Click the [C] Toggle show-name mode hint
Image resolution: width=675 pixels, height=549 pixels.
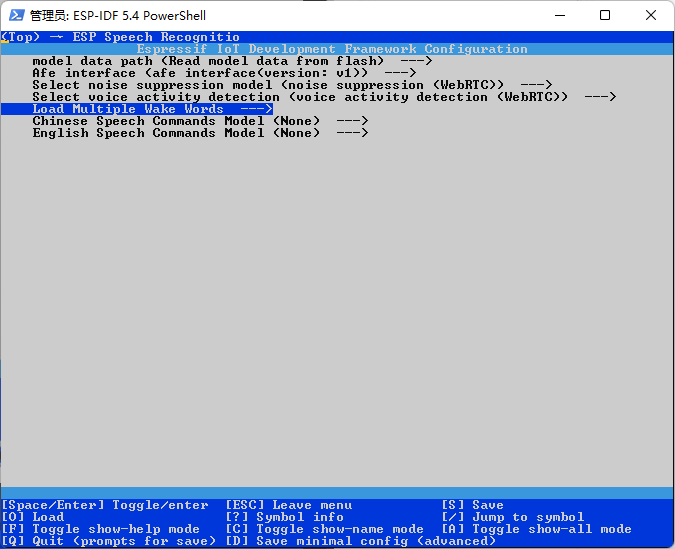(325, 529)
